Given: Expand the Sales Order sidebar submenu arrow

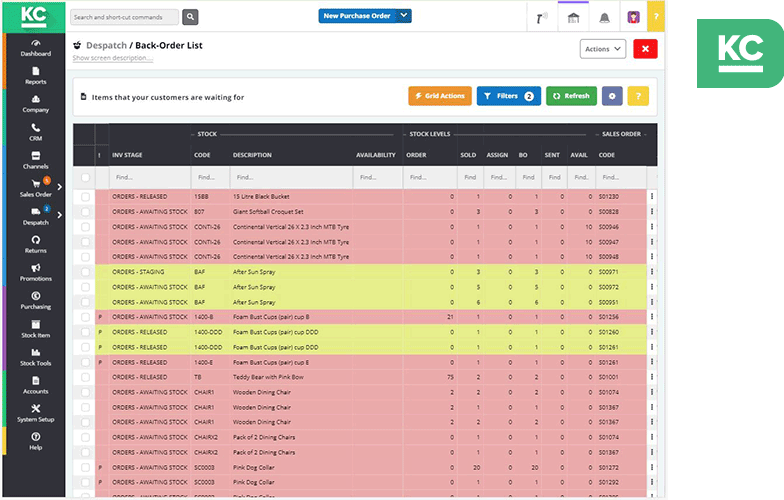Looking at the screenshot, I should [x=60, y=187].
